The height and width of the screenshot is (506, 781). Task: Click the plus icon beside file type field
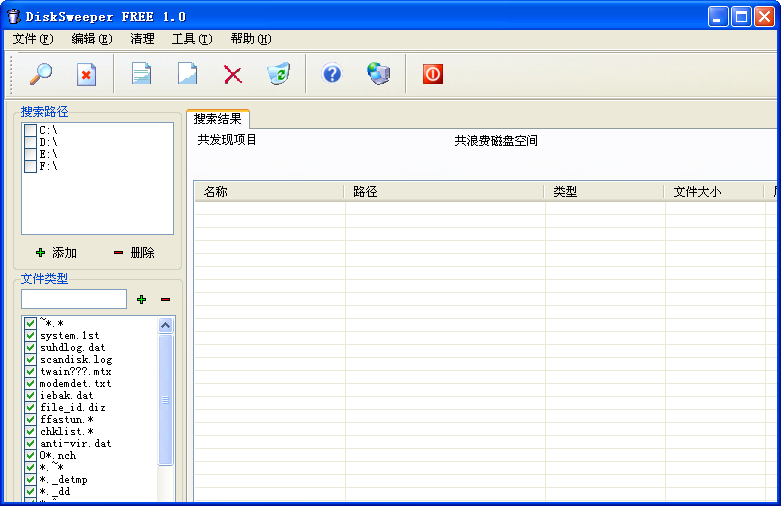coord(141,299)
